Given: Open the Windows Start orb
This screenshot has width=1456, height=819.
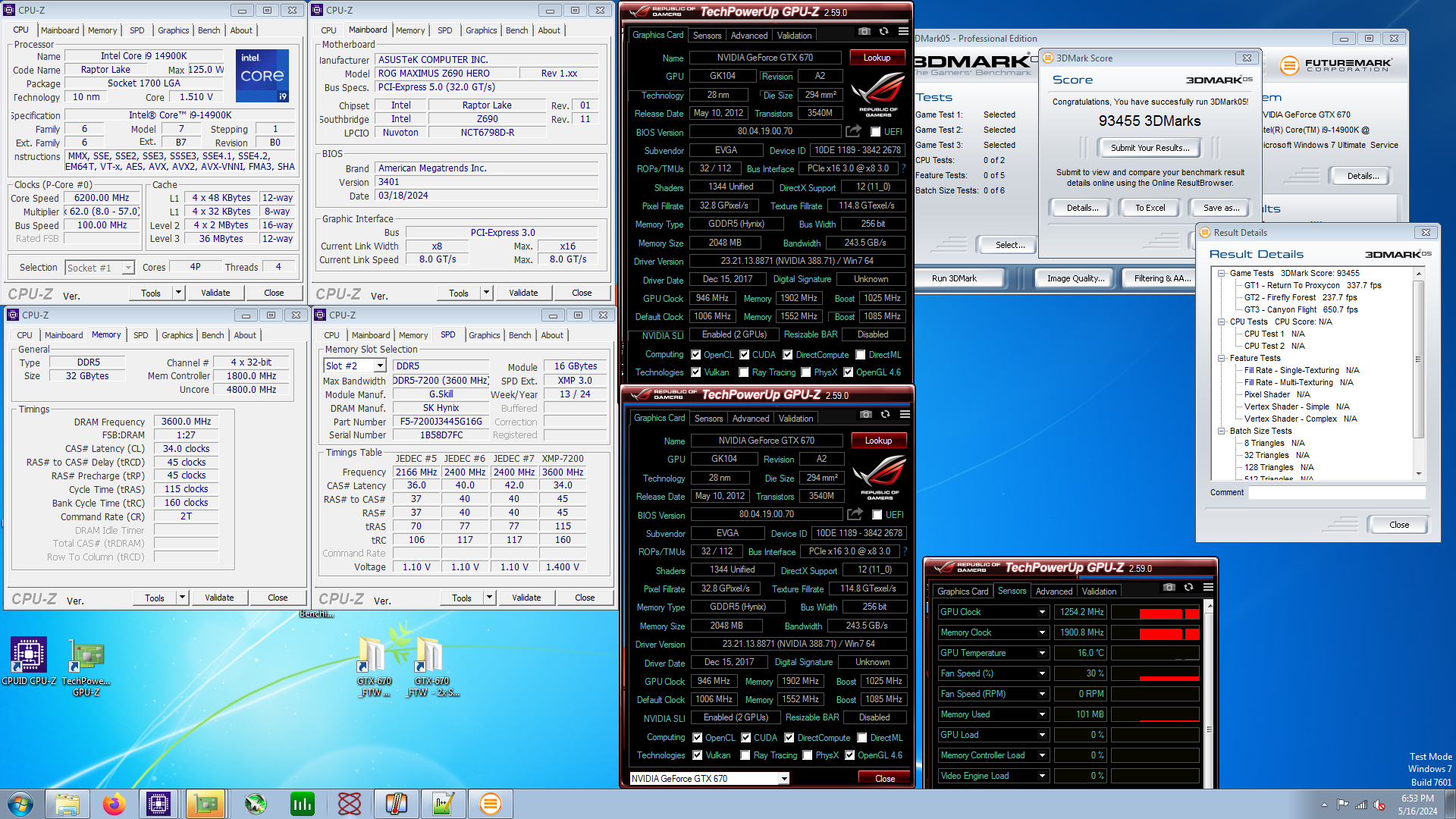Looking at the screenshot, I should [20, 804].
